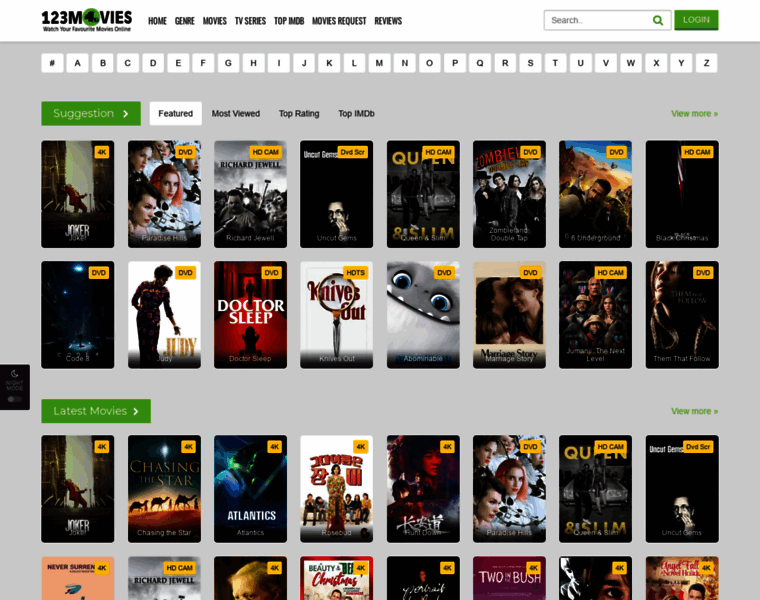
Task: Open Zombieland Double Tap poster
Action: pos(509,194)
